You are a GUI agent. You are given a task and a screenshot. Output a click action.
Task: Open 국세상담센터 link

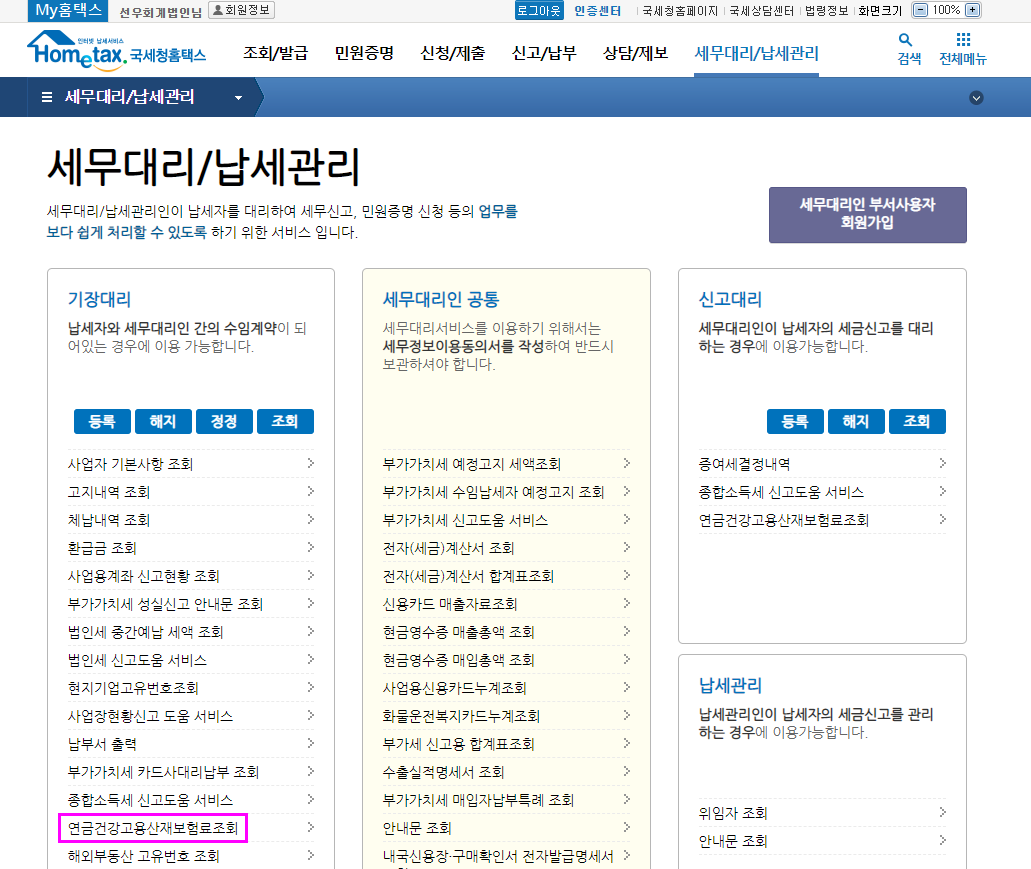761,11
